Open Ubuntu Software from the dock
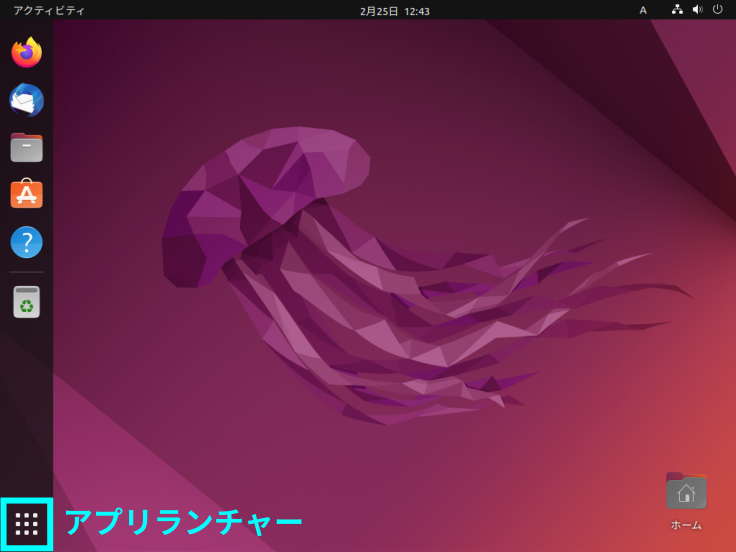 click(27, 193)
